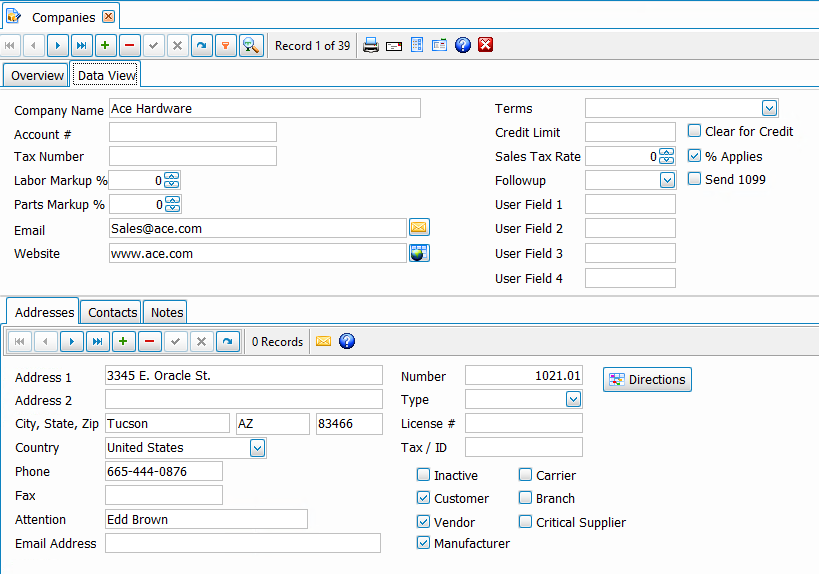Click the Zip code field 83466
The height and width of the screenshot is (574, 819).
(349, 424)
